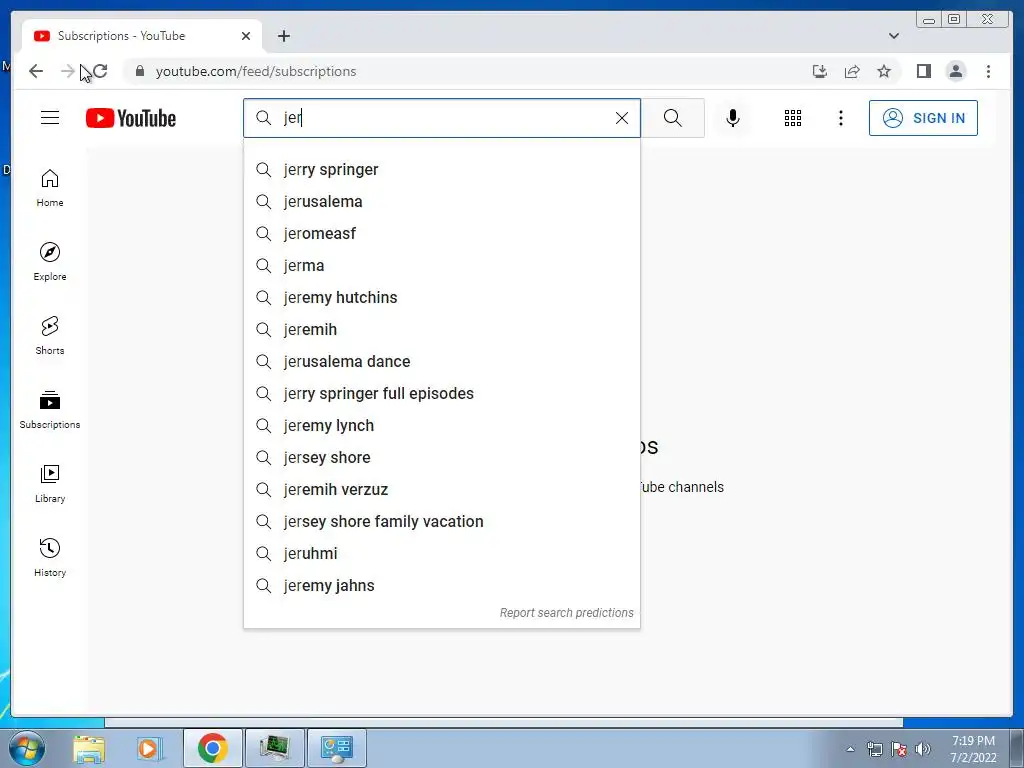Open Shorts in sidebar
The height and width of the screenshot is (768, 1024).
pos(50,336)
